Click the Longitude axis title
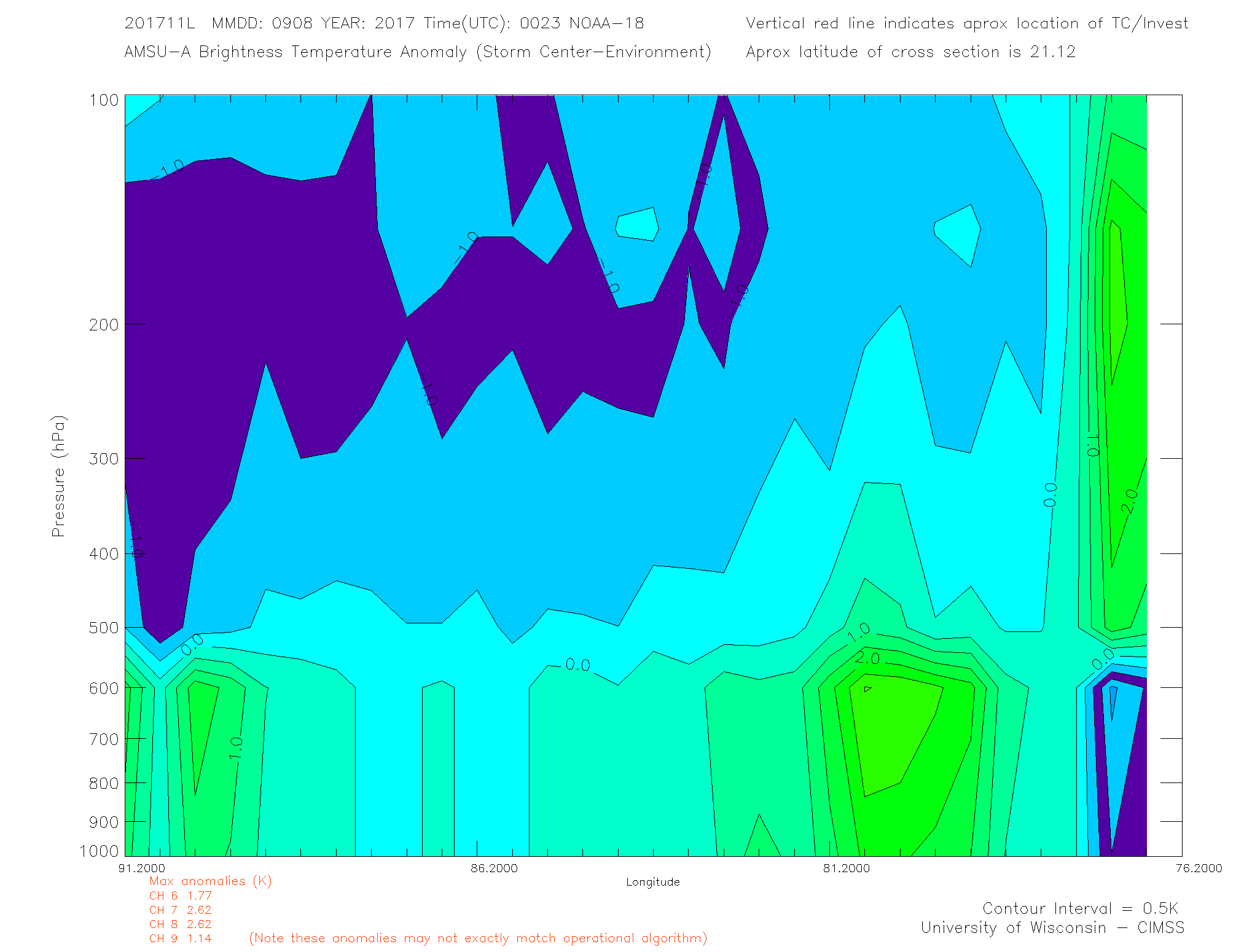The width and height of the screenshot is (1244, 952). click(x=652, y=882)
